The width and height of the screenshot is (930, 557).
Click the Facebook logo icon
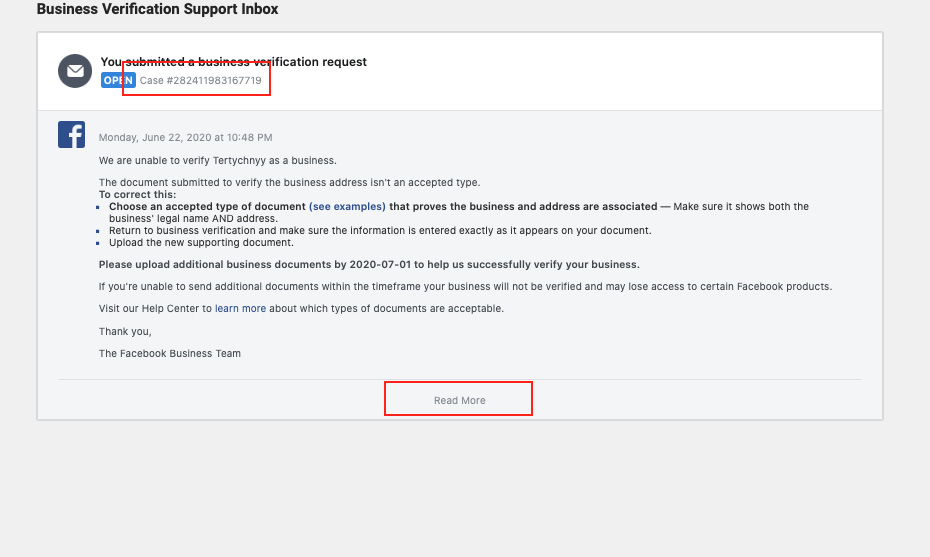(x=71, y=135)
